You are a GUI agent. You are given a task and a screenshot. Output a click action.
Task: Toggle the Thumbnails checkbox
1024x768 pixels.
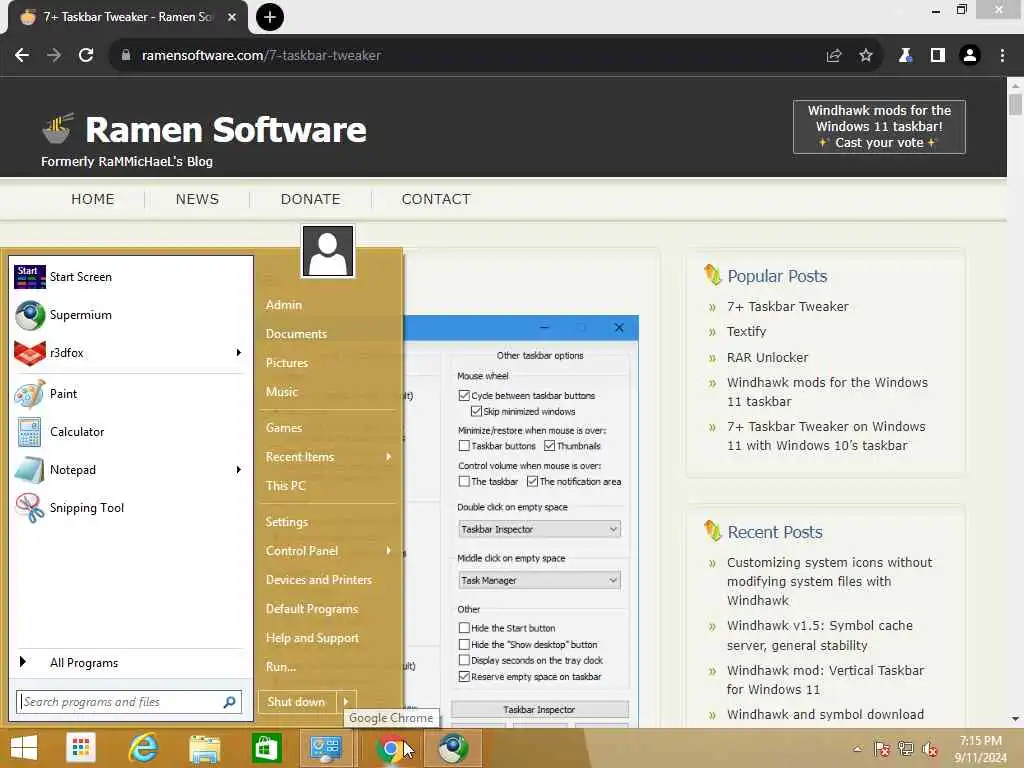(x=549, y=446)
